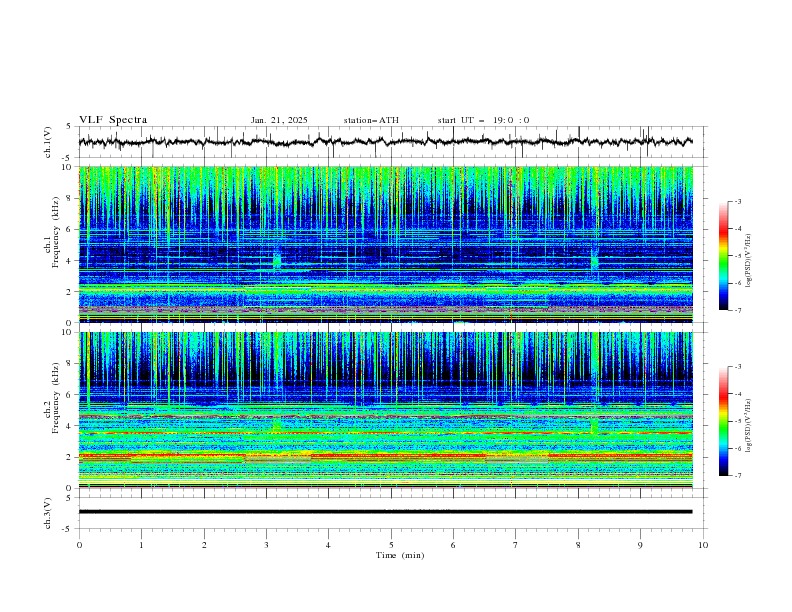
Task: Click the upper PSD color scale bar
Action: pos(723,256)
